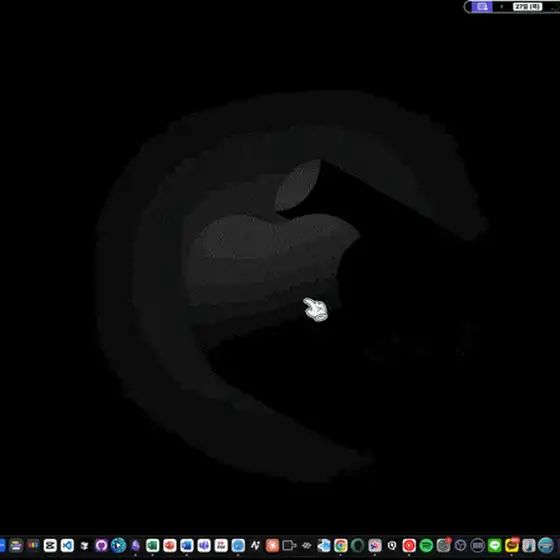Image resolution: width=560 pixels, height=560 pixels.
Task: Launch Spotify from the dock
Action: point(426,545)
